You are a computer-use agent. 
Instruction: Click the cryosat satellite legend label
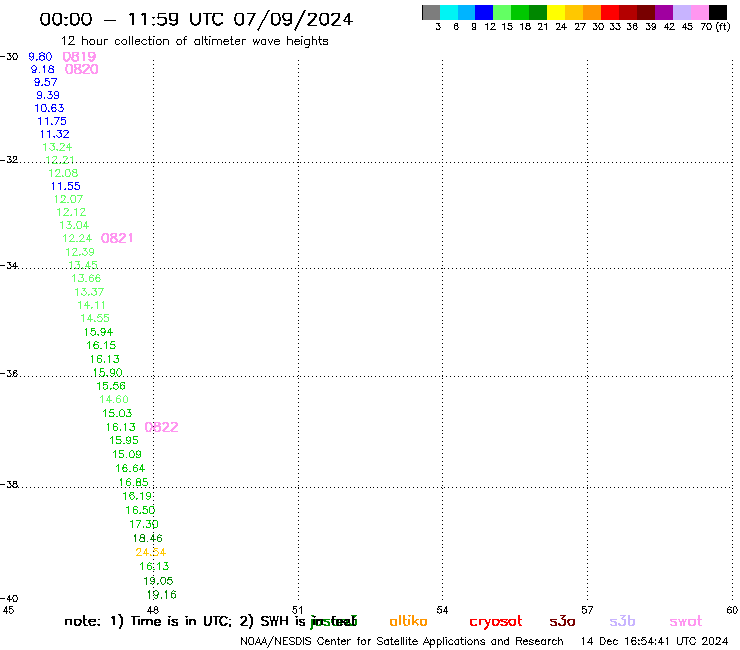pyautogui.click(x=496, y=622)
